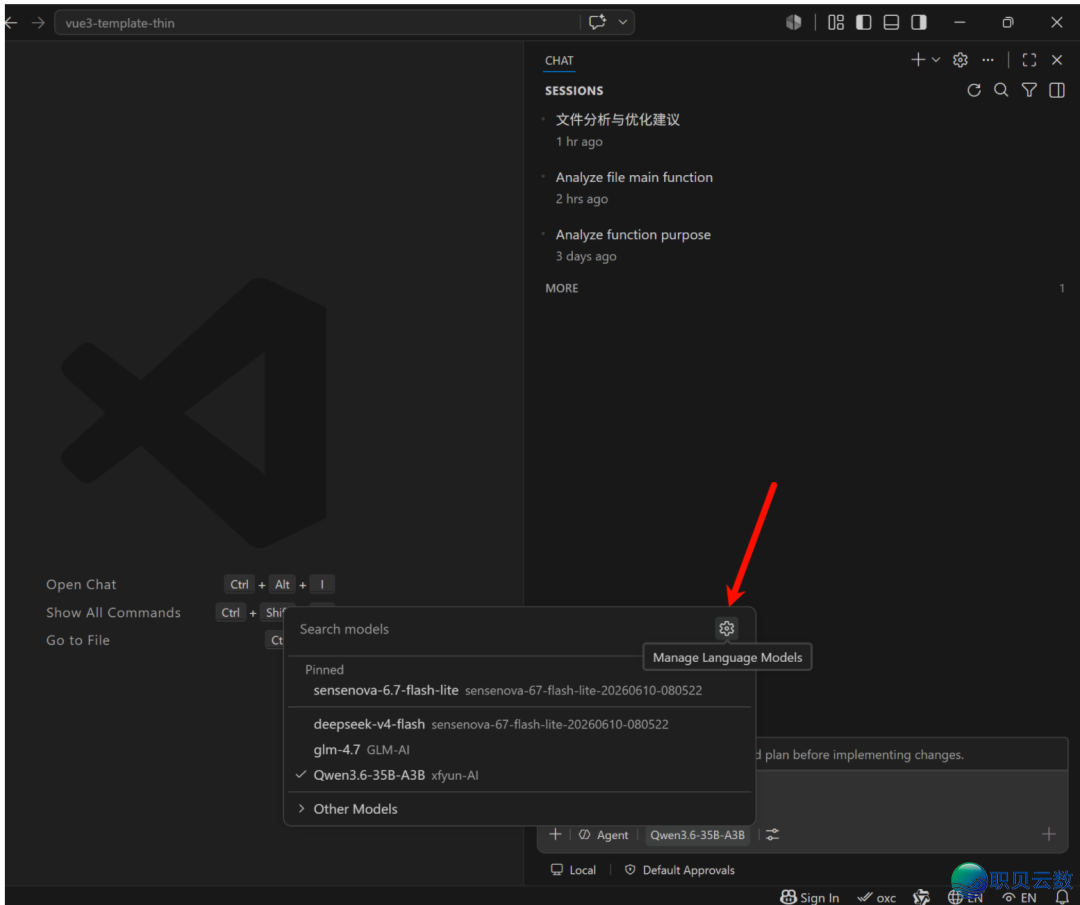Click the vue3-template-thin command center search box
1080x905 pixels.
[x=317, y=23]
